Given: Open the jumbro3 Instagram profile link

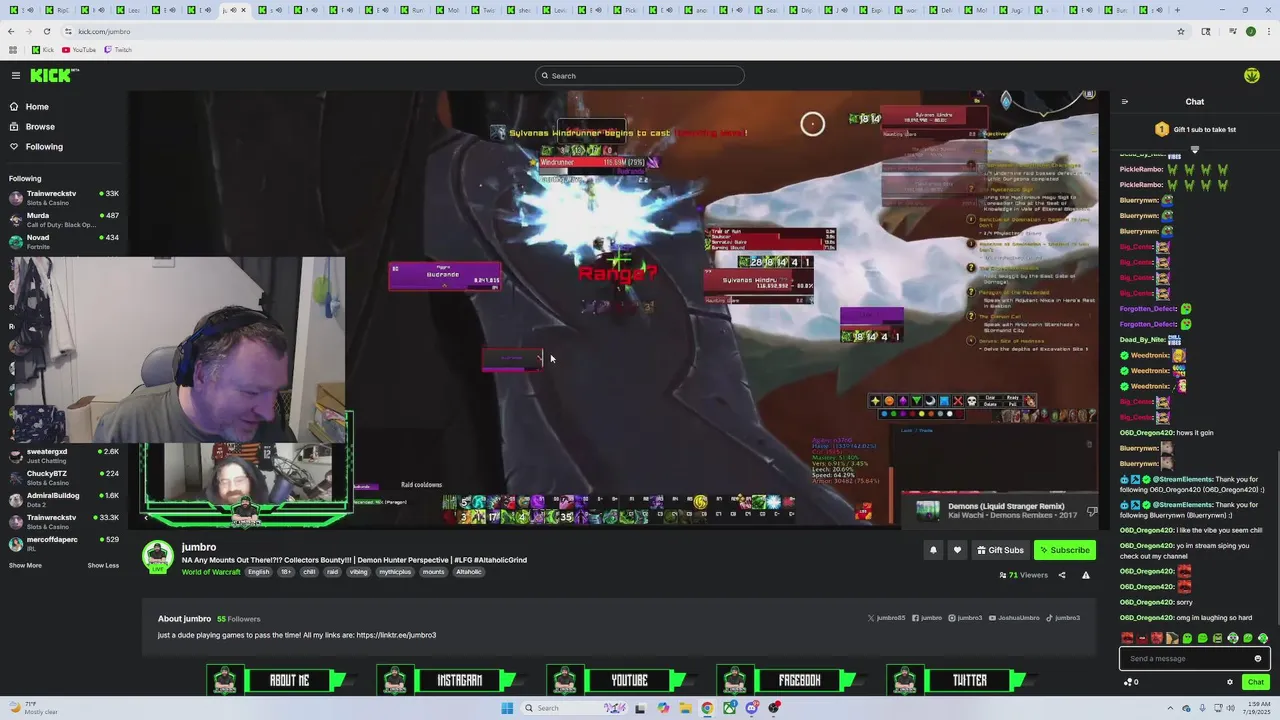Looking at the screenshot, I should coord(965,618).
